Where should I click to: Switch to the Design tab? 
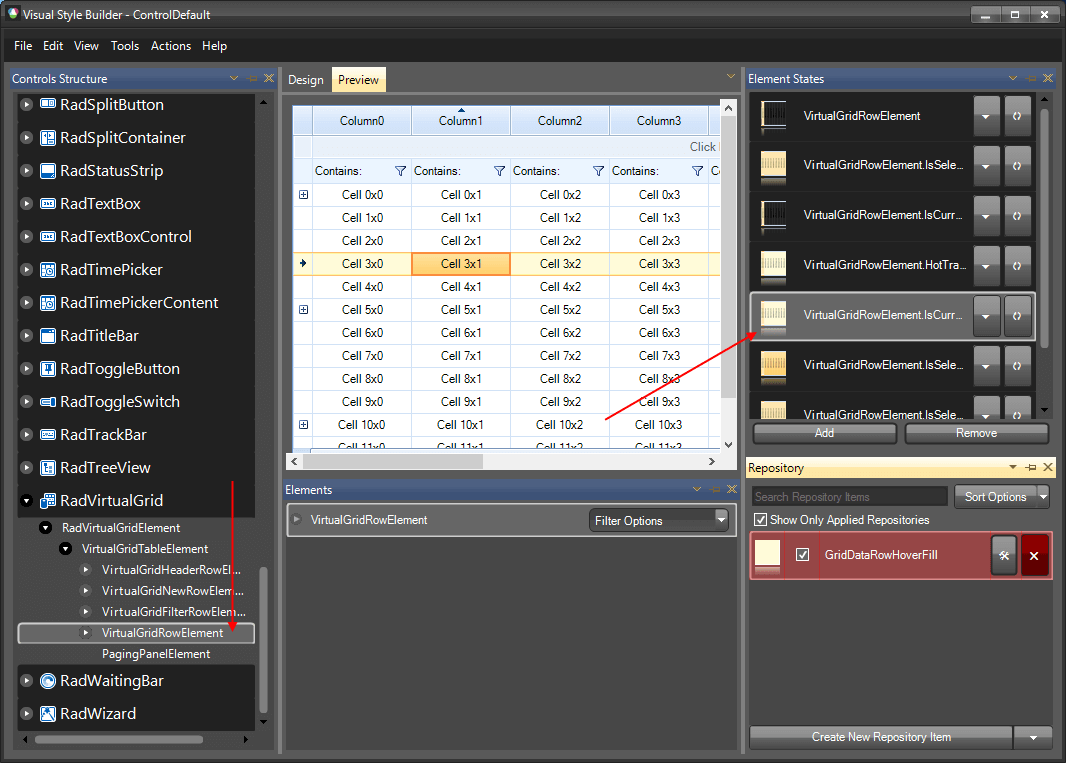click(x=306, y=79)
